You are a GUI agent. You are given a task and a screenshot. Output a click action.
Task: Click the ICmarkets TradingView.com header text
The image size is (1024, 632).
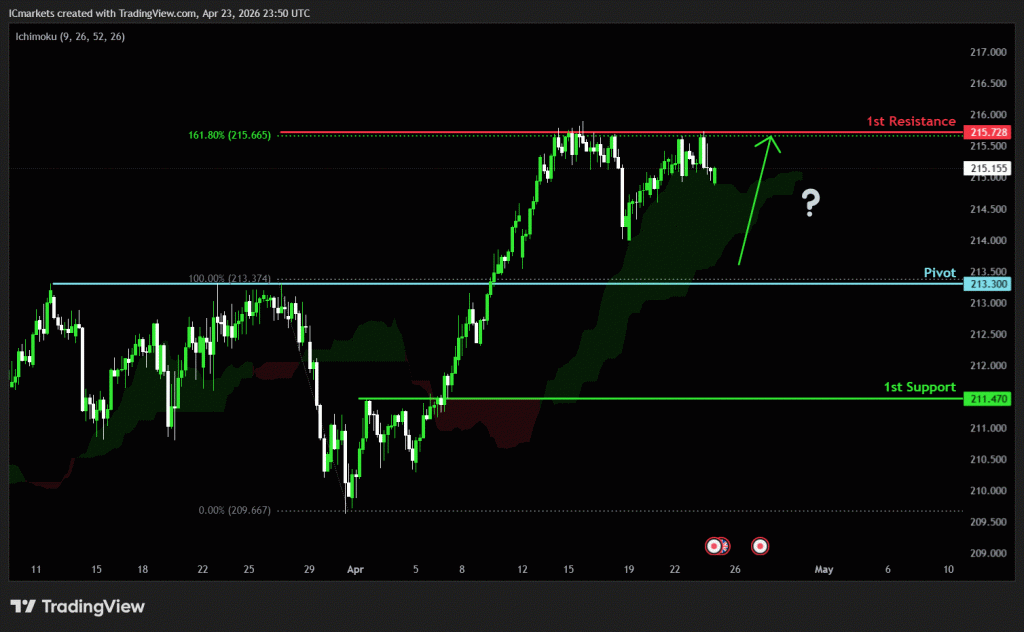[x=161, y=11]
